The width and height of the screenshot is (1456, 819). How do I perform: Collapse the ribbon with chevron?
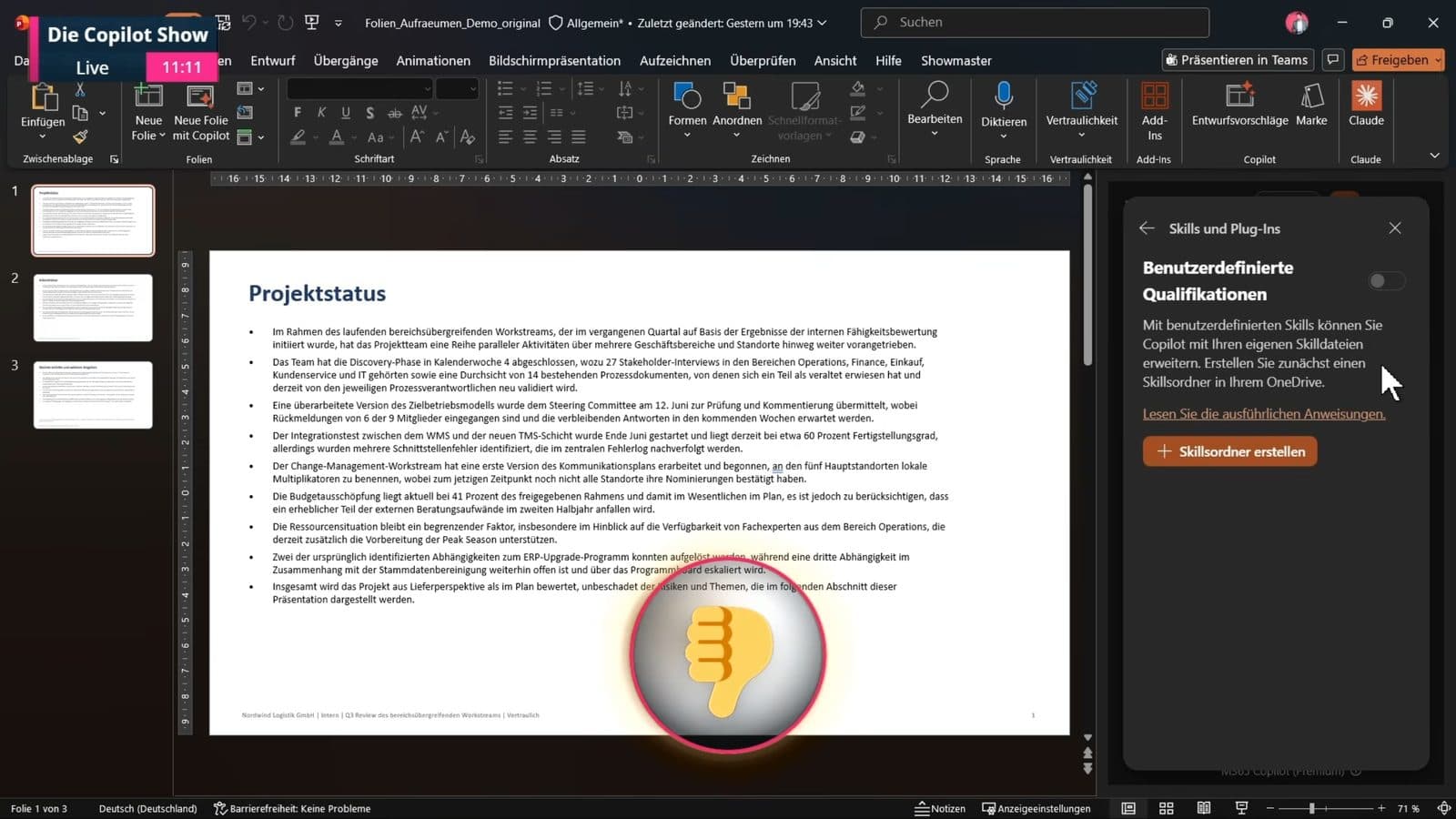pos(1434,156)
